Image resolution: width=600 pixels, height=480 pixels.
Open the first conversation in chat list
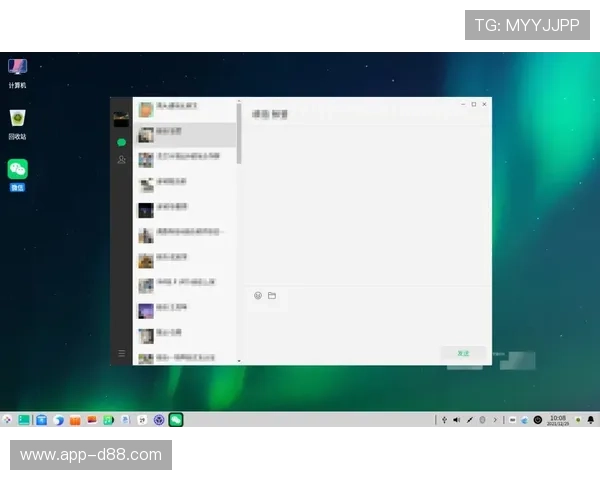[x=185, y=107]
